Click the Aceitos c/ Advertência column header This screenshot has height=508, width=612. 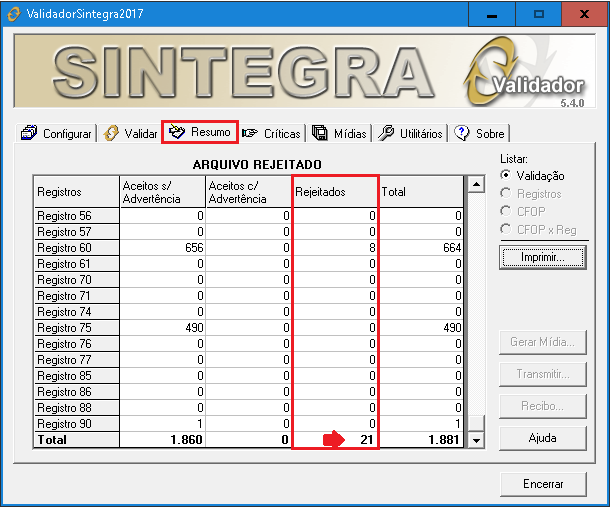coord(248,192)
